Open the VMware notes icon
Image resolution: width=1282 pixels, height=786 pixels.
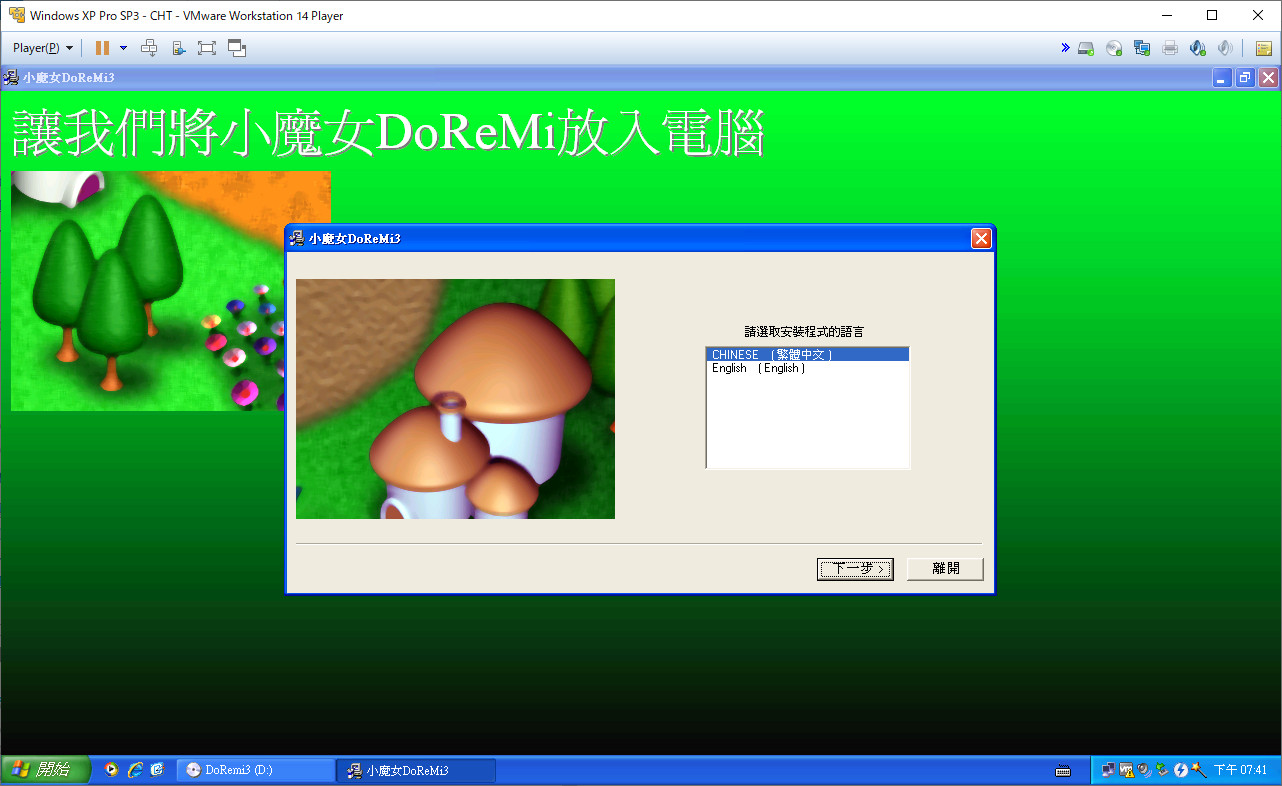tap(1263, 48)
